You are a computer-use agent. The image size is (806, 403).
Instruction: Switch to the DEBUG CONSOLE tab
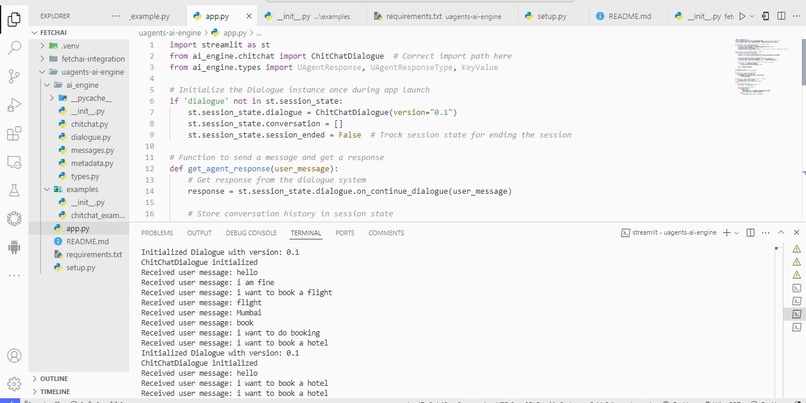coord(251,233)
